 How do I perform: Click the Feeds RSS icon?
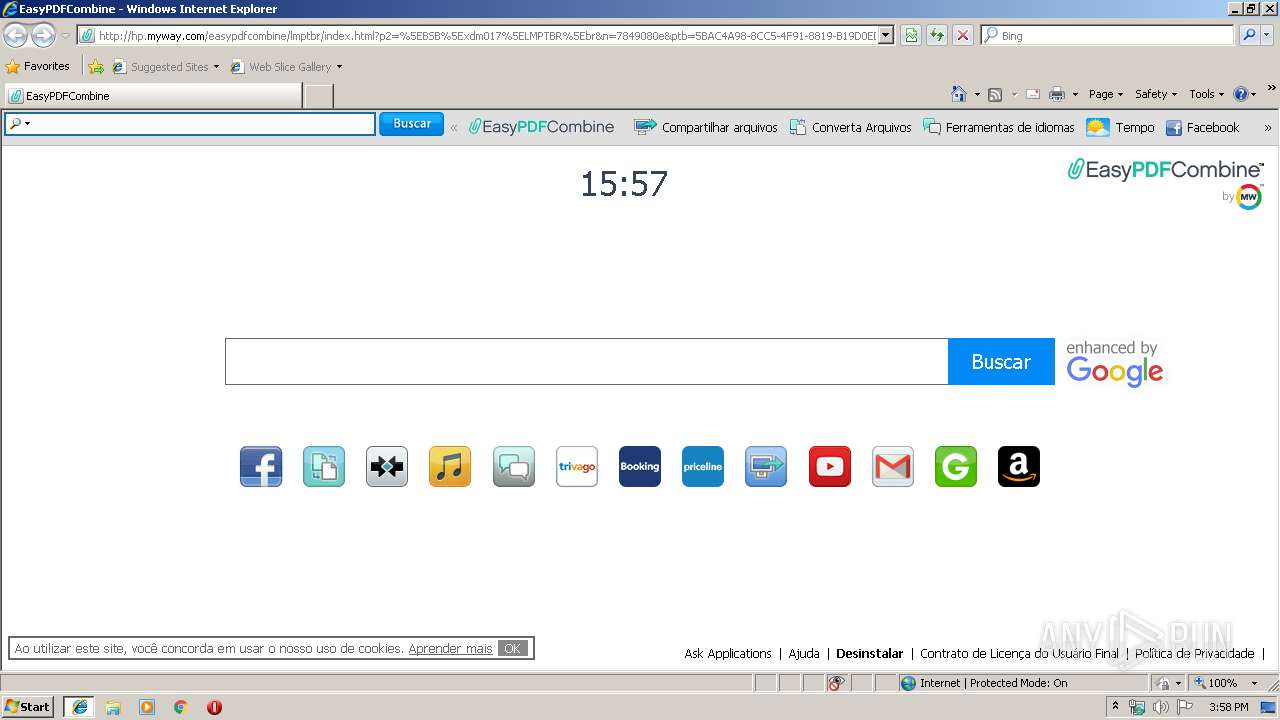coord(995,94)
